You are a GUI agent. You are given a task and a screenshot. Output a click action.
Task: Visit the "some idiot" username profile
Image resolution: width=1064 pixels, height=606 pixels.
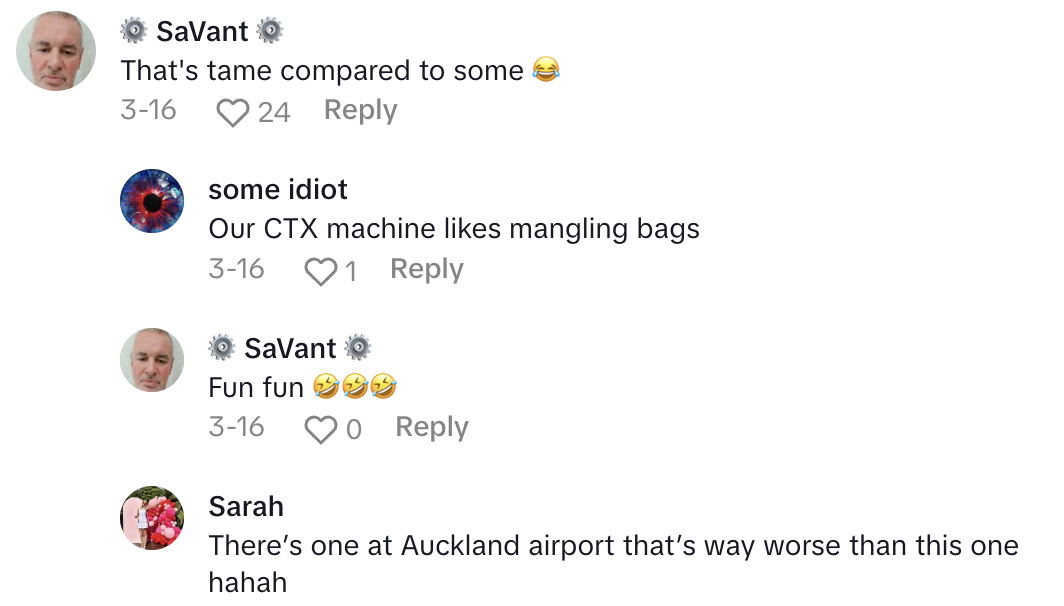[278, 189]
